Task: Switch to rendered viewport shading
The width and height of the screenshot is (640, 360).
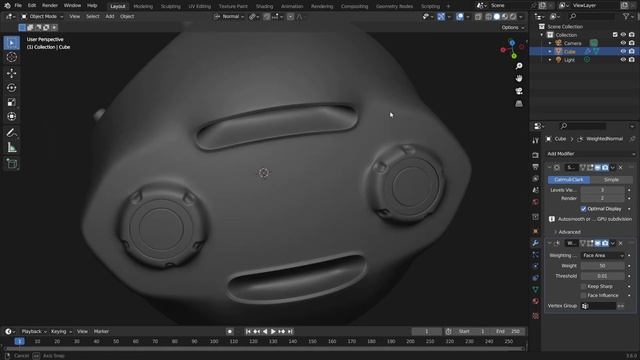Action: [513, 17]
